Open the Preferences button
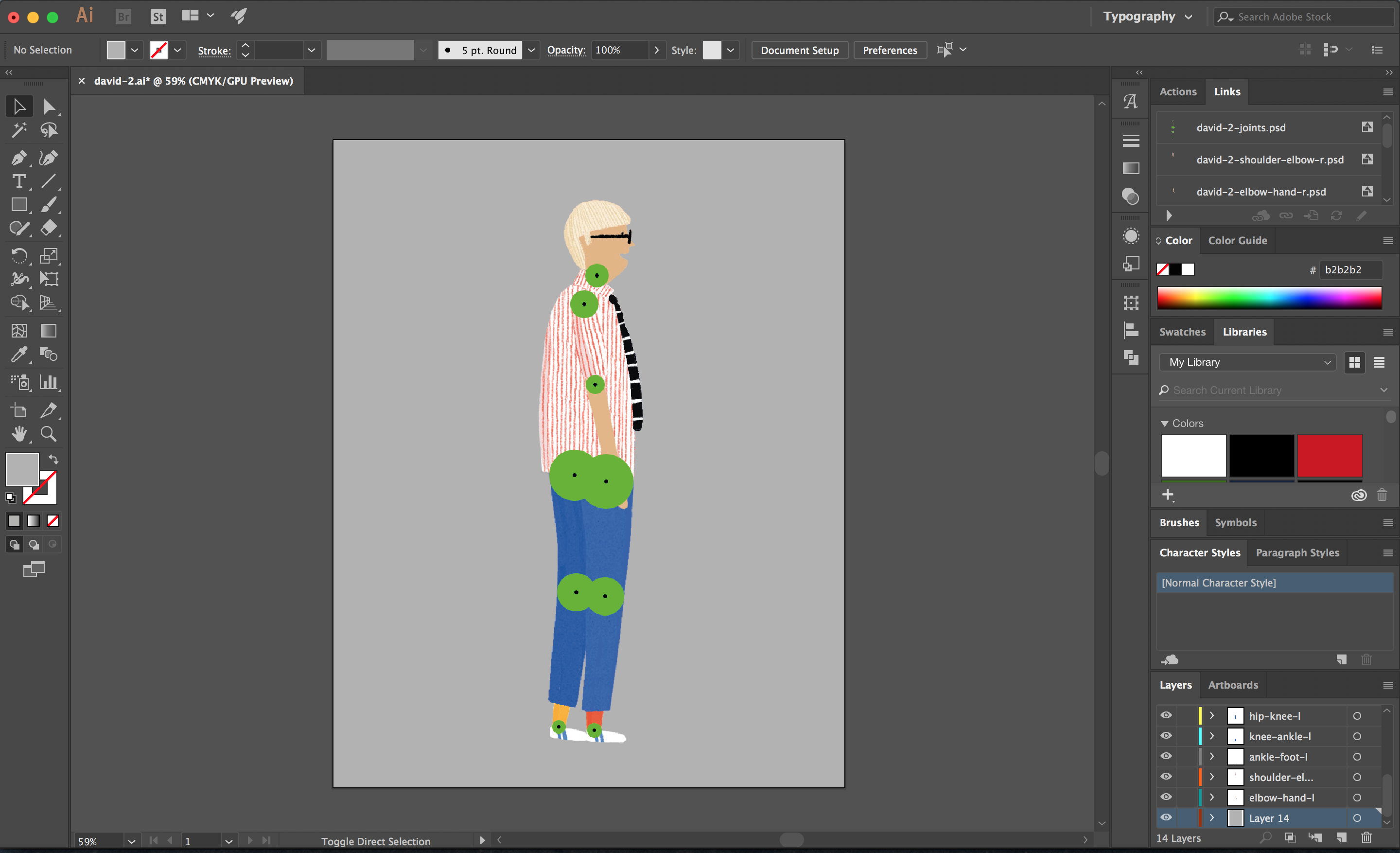Image resolution: width=1400 pixels, height=853 pixels. coord(889,50)
